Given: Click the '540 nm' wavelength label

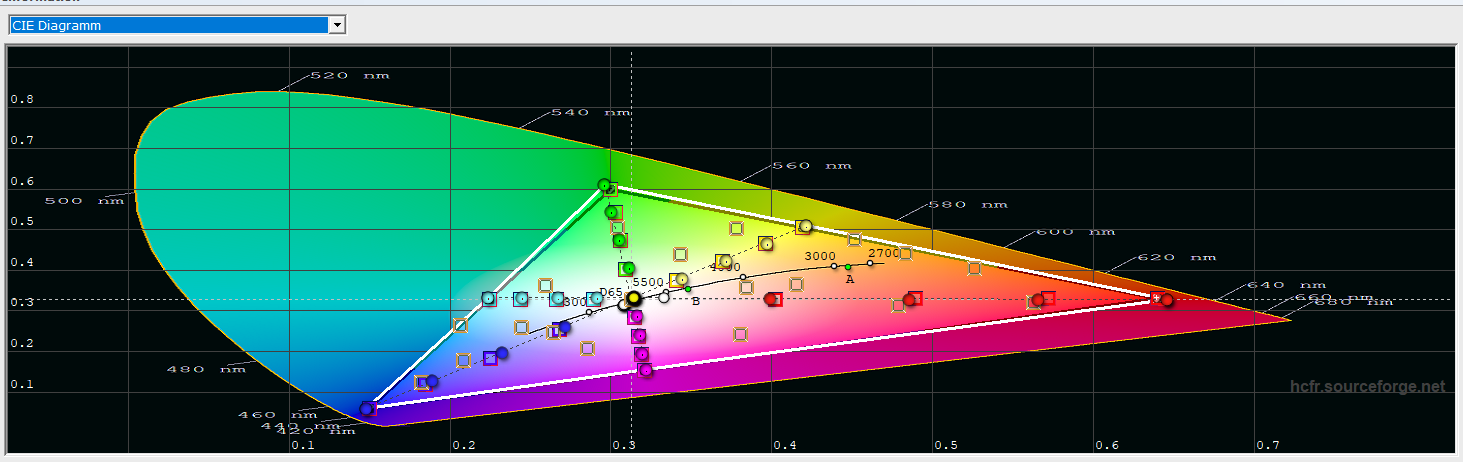Looking at the screenshot, I should pyautogui.click(x=591, y=112).
